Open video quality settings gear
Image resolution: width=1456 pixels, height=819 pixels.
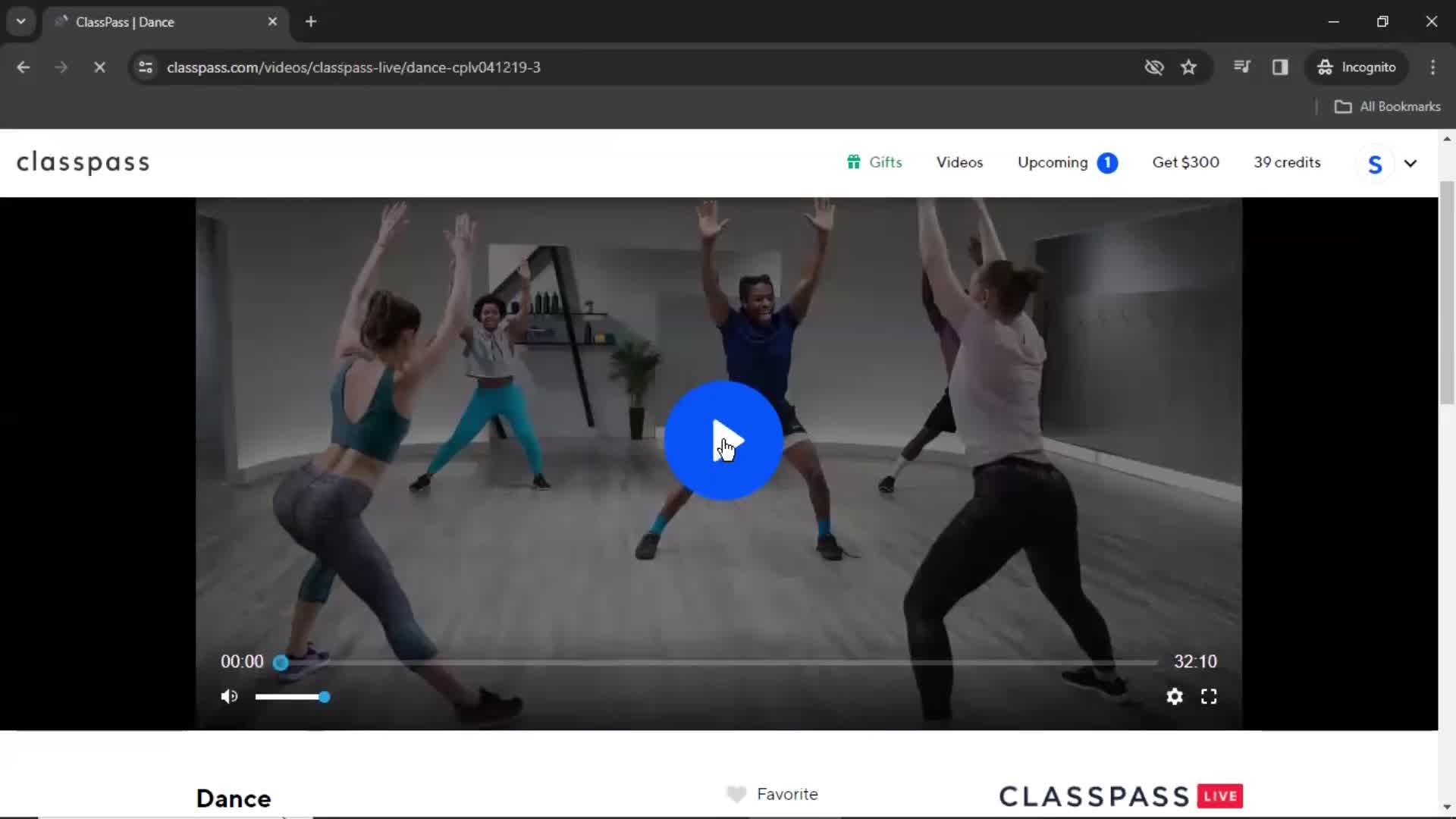pos(1173,697)
